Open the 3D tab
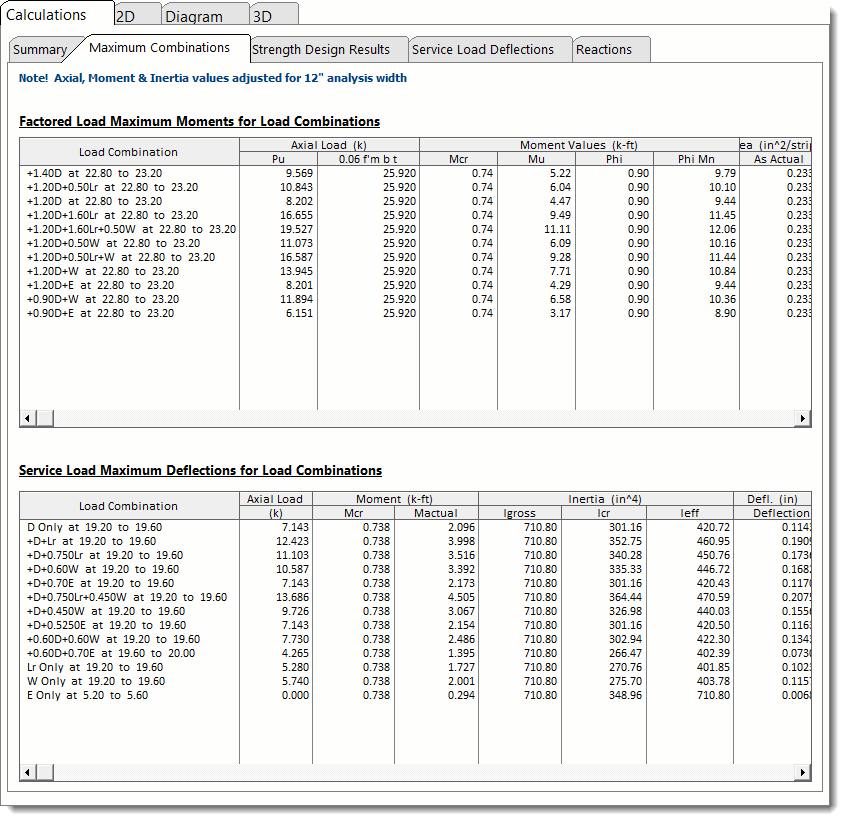Viewport: 845px width, 821px height. tap(274, 15)
